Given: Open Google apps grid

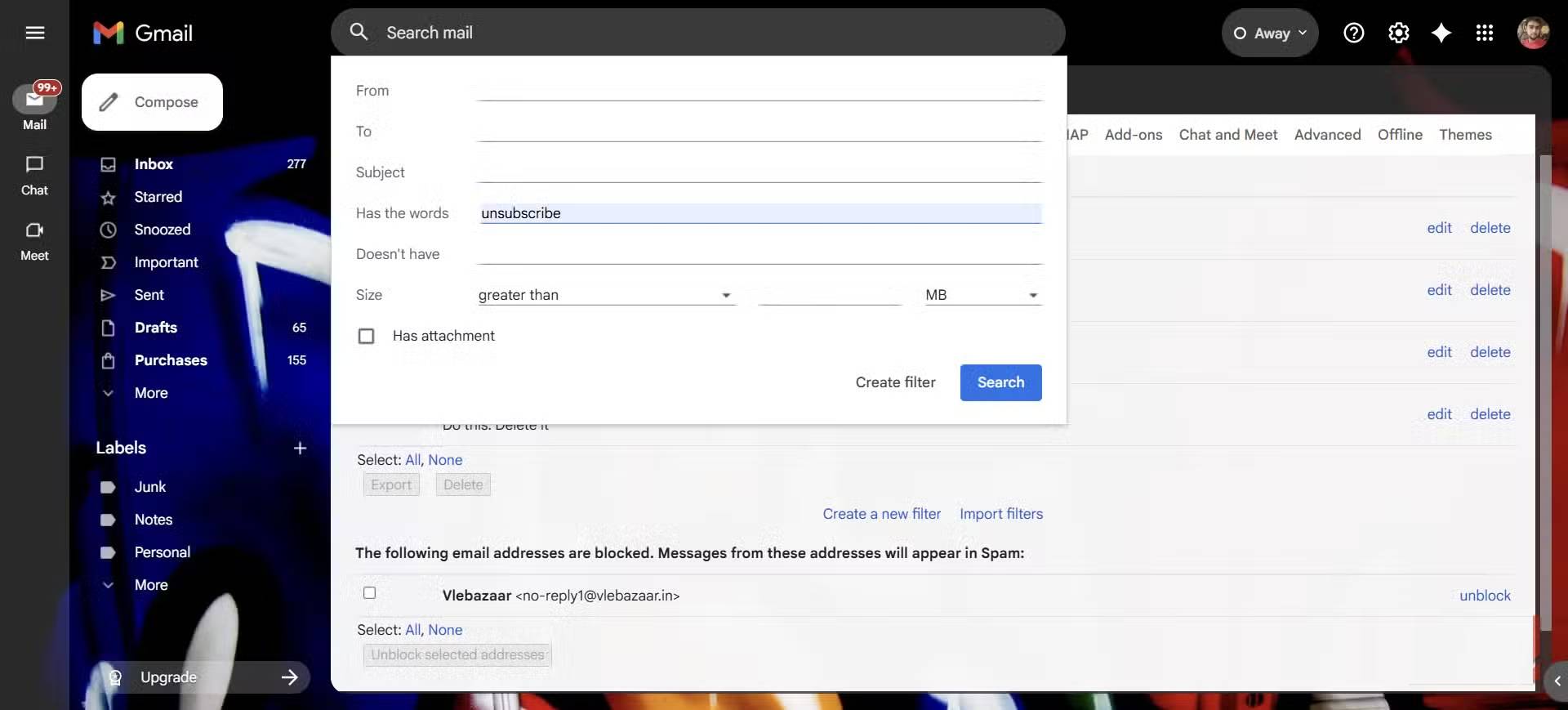Looking at the screenshot, I should pyautogui.click(x=1485, y=33).
